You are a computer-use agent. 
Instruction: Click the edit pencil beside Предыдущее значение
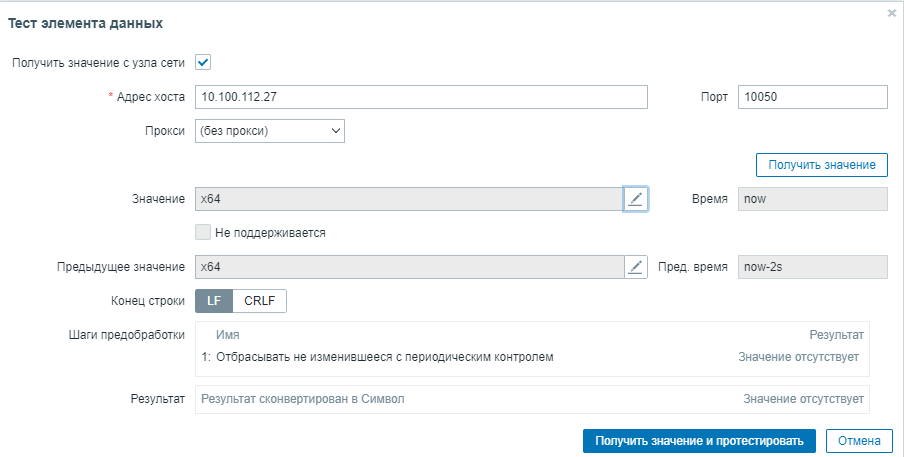tap(636, 267)
